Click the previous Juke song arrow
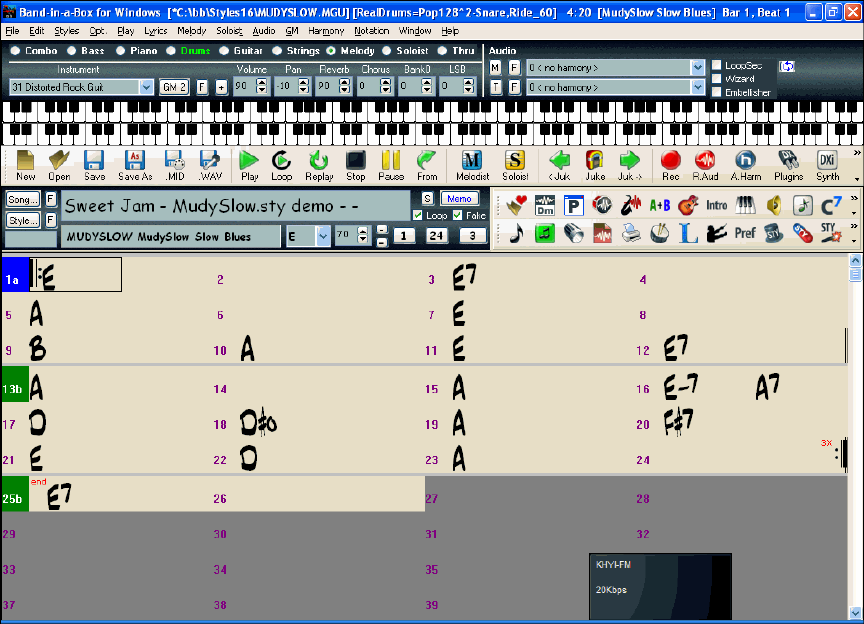This screenshot has width=864, height=624. (559, 165)
